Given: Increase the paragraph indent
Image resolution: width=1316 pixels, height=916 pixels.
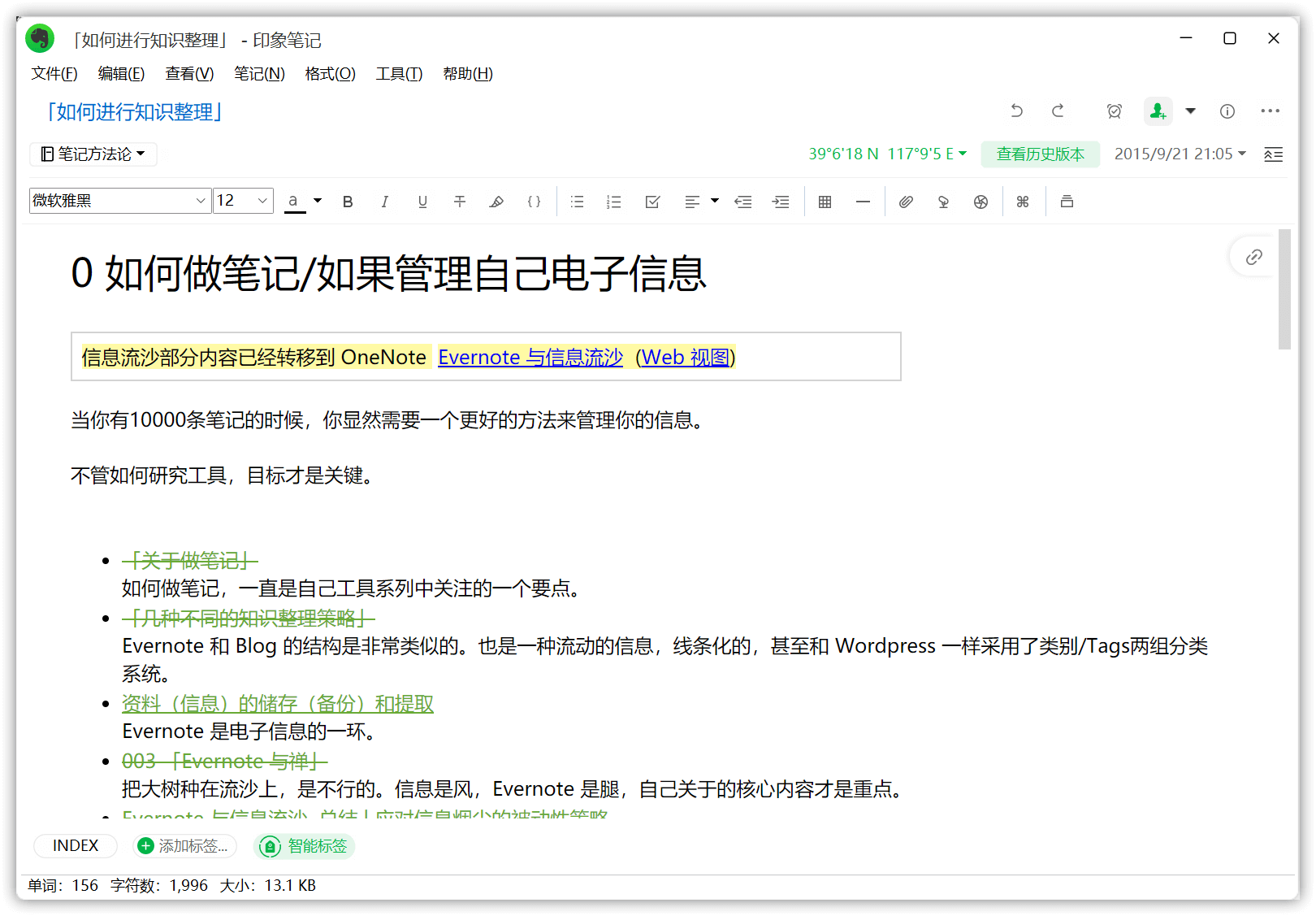Looking at the screenshot, I should click(781, 202).
